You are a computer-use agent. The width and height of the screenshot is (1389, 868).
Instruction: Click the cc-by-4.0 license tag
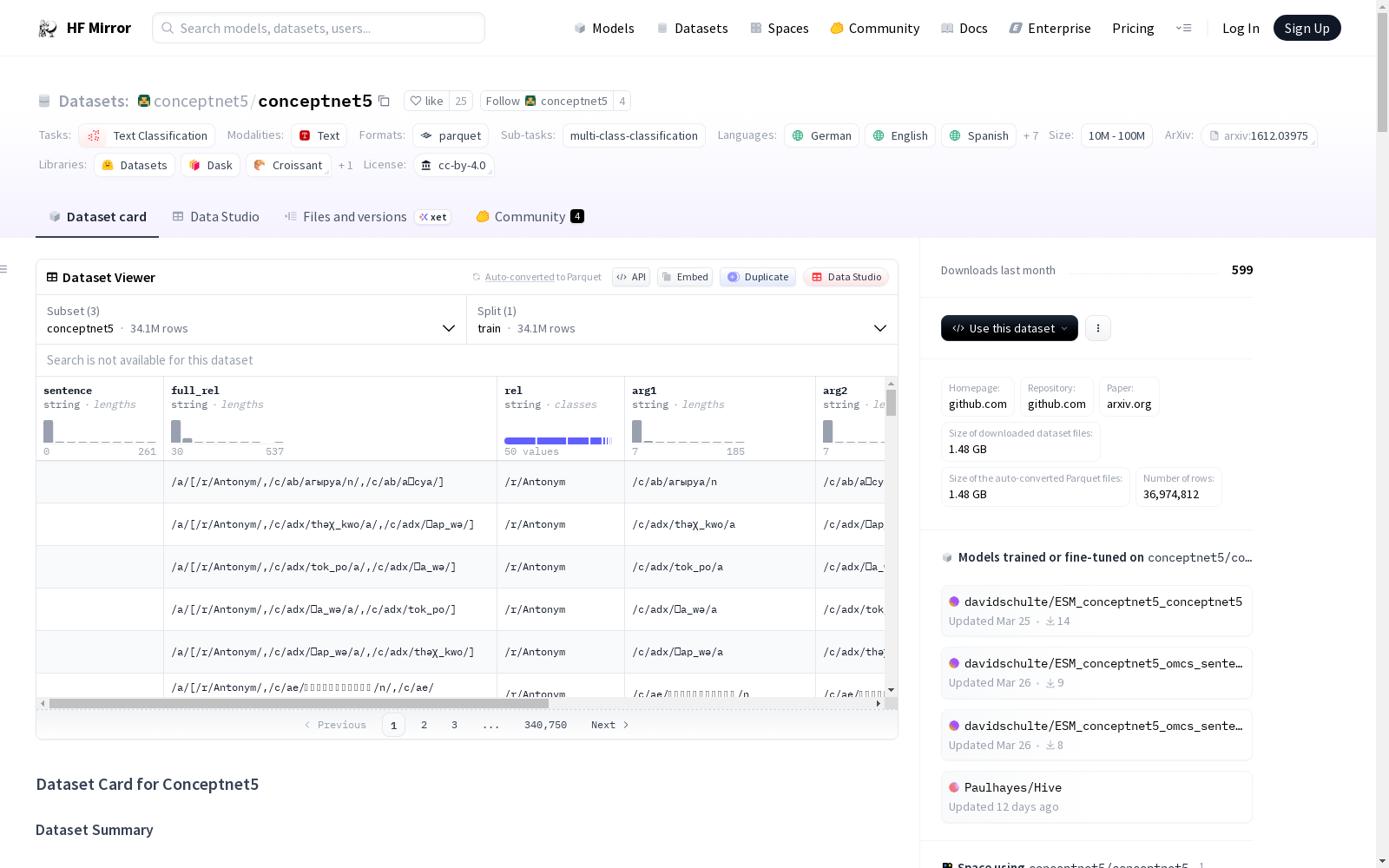[x=453, y=165]
